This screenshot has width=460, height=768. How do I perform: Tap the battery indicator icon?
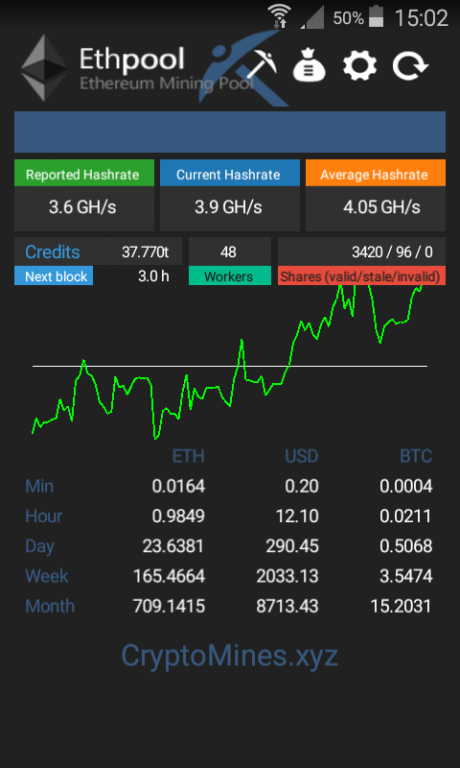[x=376, y=17]
